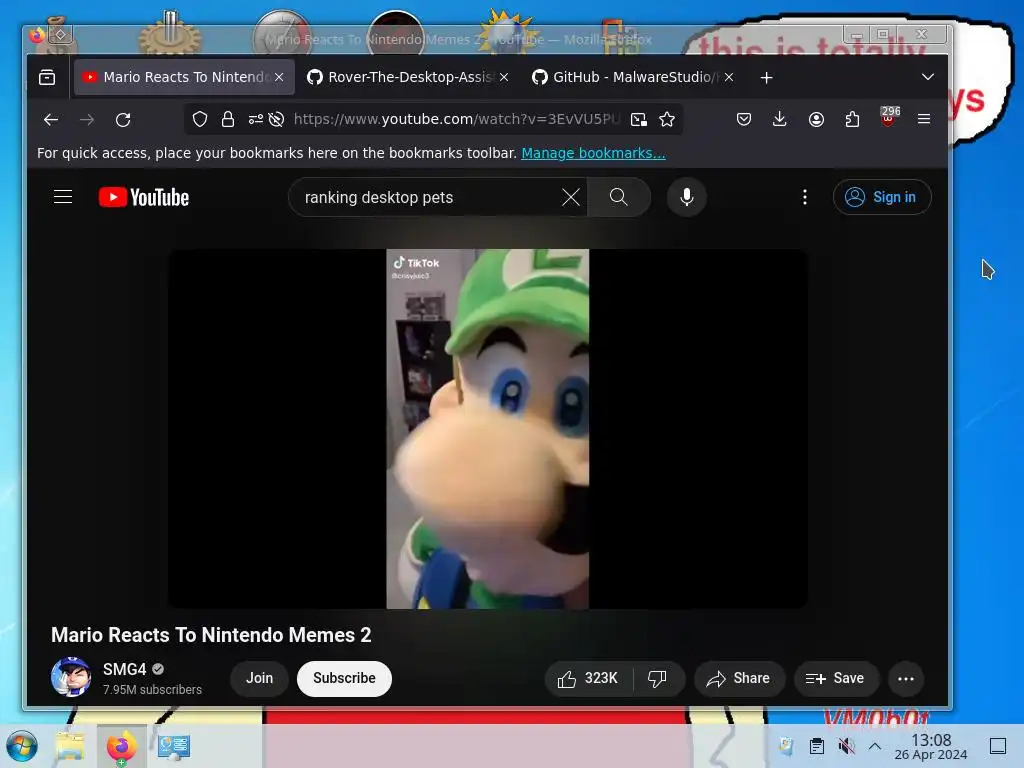1024x768 pixels.
Task: Switch to GitHub MalwareStudio tab
Action: point(633,77)
